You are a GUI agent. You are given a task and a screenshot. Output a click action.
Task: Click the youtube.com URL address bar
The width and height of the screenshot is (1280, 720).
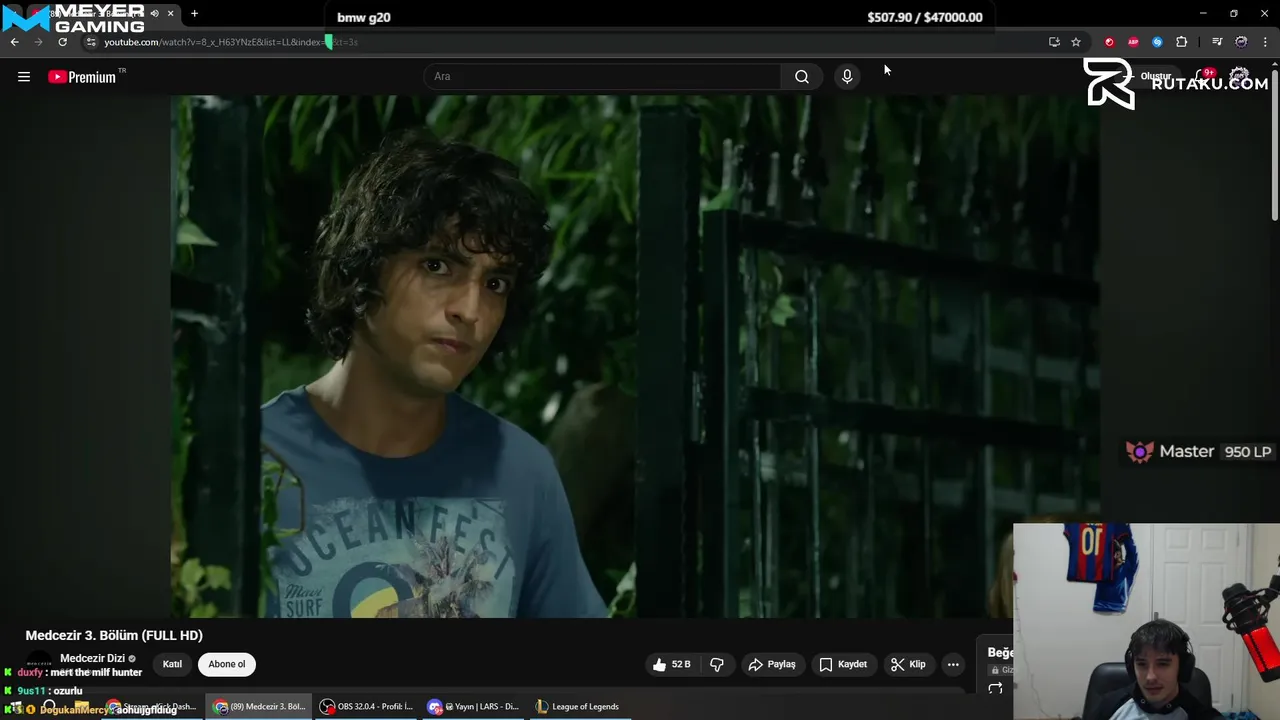(560, 42)
